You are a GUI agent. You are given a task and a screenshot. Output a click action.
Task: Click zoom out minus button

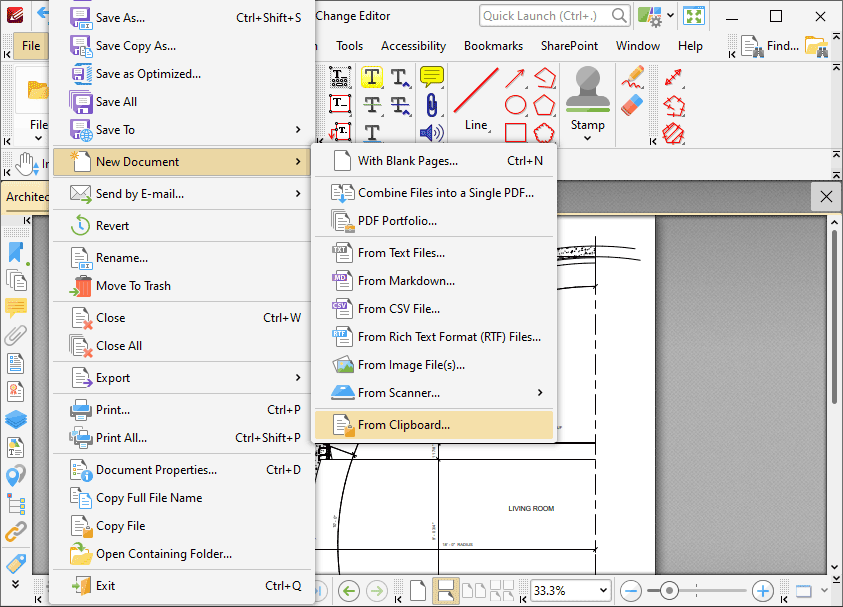(x=631, y=591)
